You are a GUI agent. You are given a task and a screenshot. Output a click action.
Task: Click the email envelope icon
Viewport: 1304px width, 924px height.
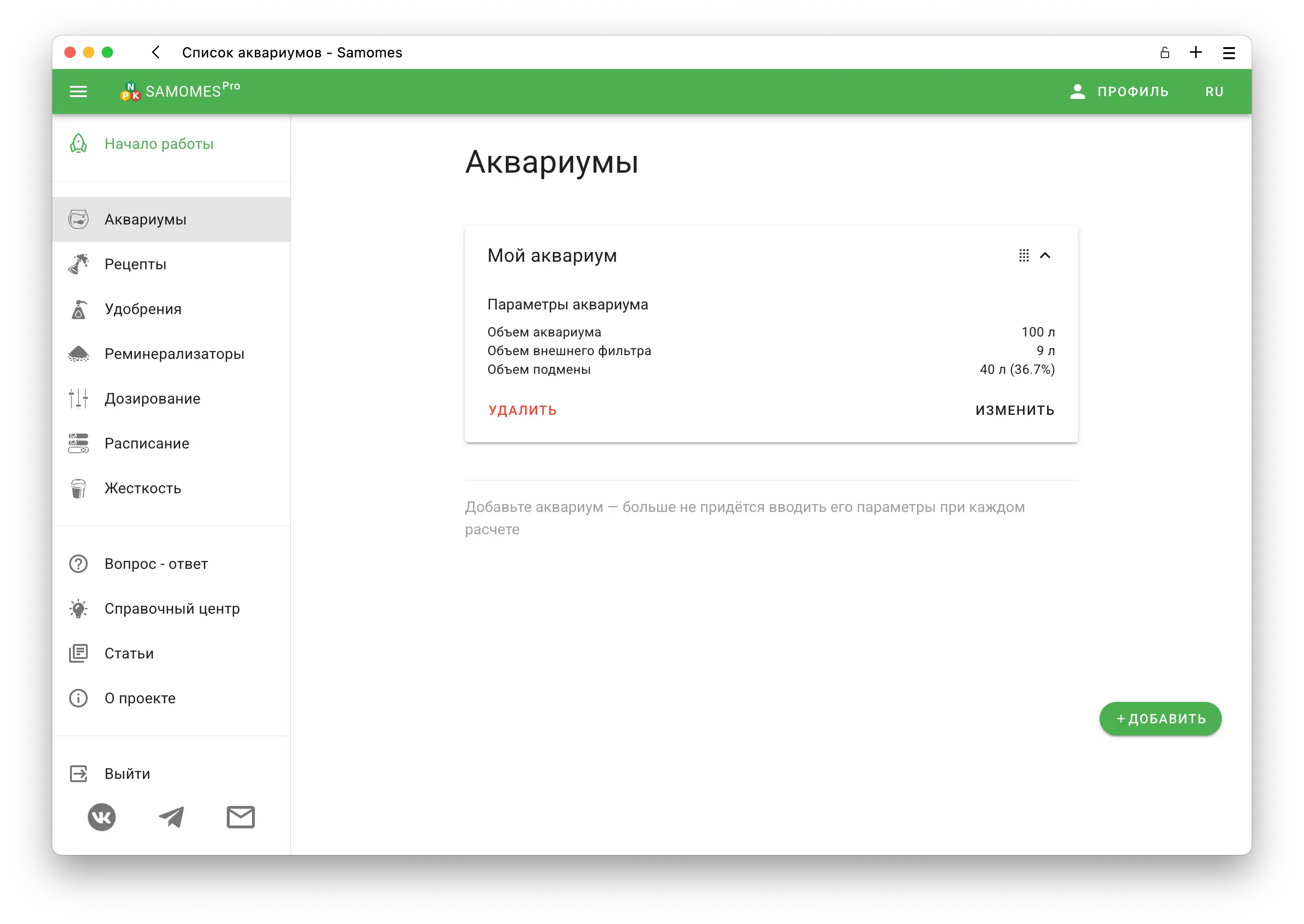coord(241,817)
